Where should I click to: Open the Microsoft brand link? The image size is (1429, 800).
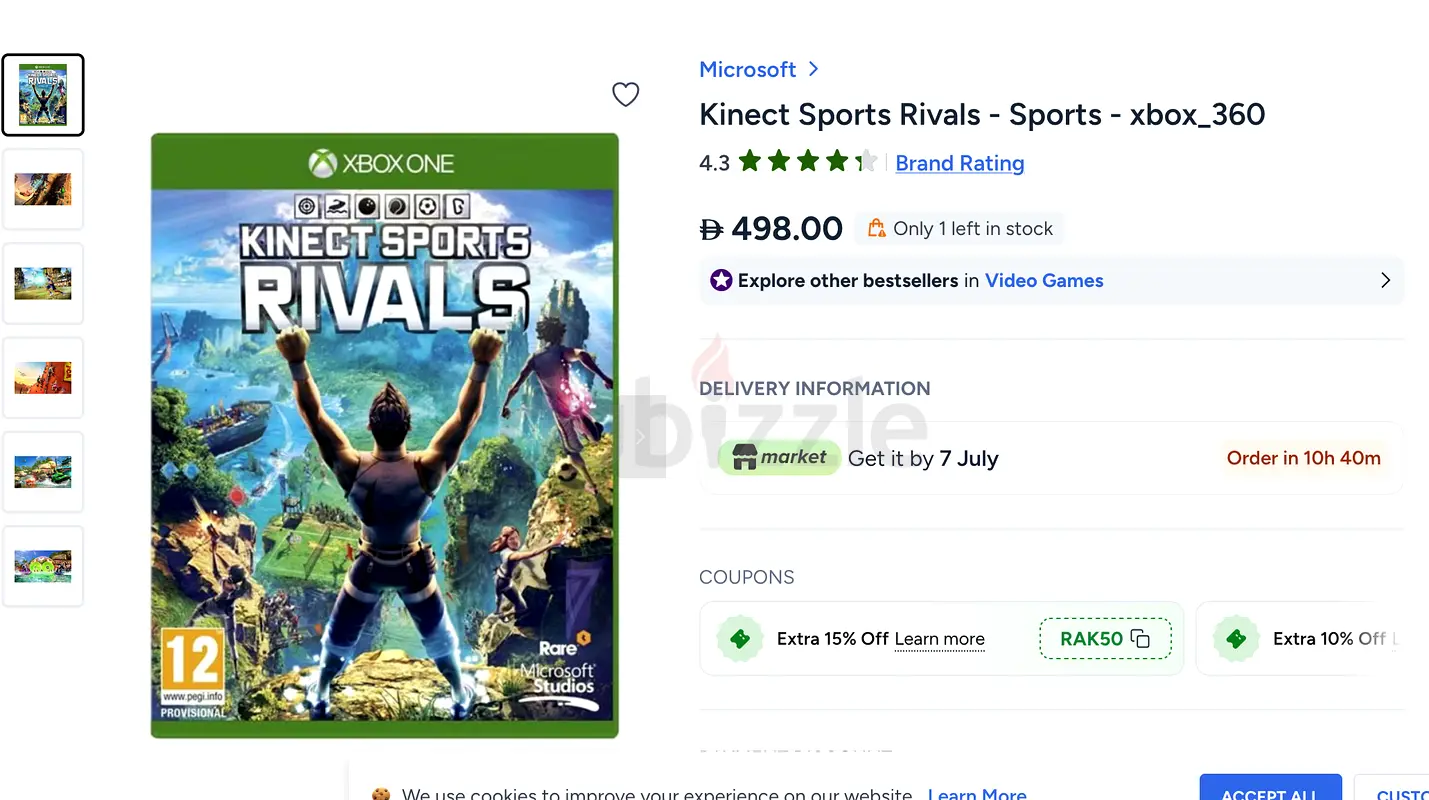tap(748, 69)
